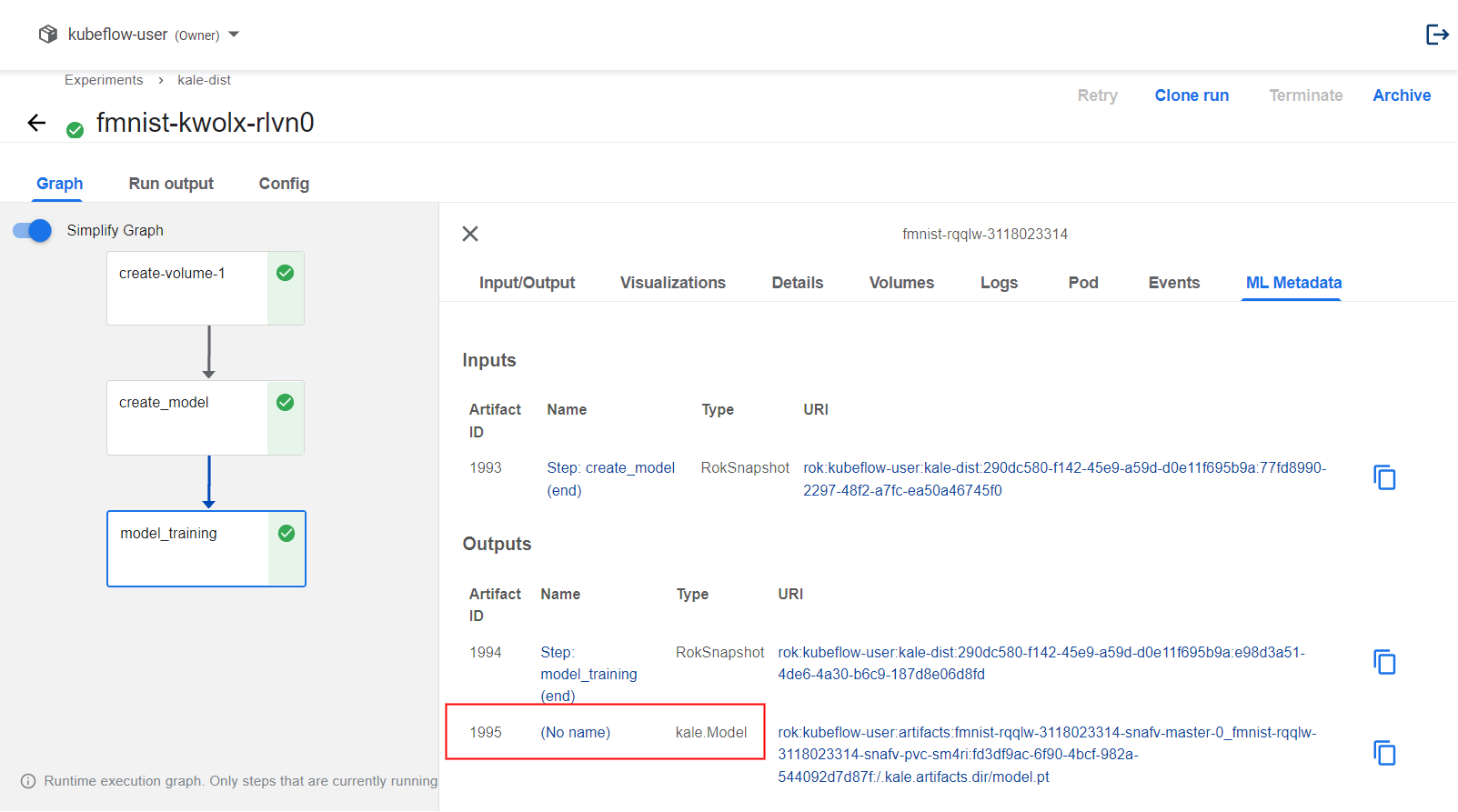Click the kale.Model type cell
This screenshot has width=1458, height=812.
711,733
